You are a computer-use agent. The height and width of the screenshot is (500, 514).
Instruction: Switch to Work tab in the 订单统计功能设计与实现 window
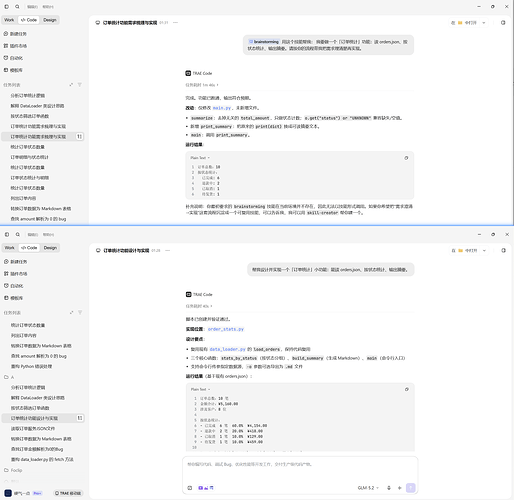pyautogui.click(x=9, y=248)
